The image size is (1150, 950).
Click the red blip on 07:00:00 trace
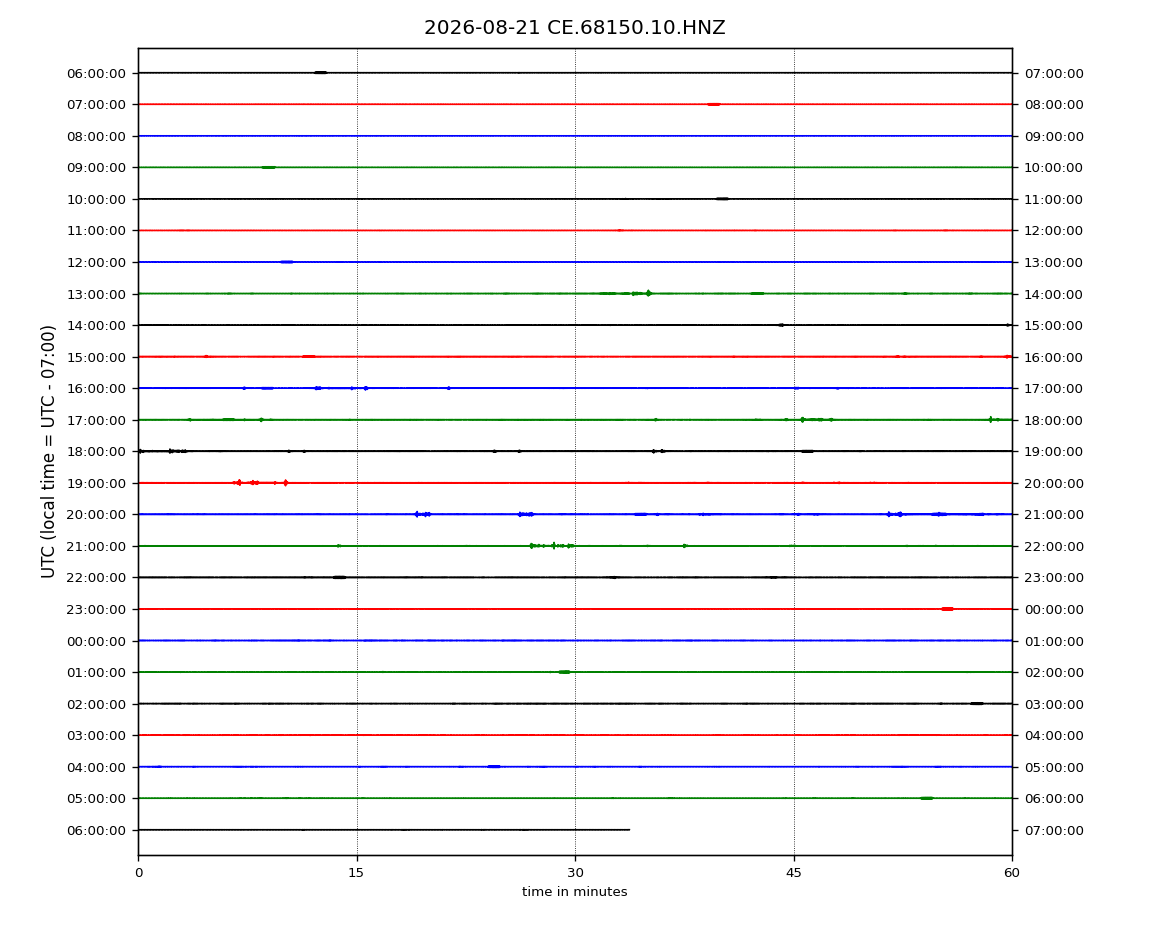pyautogui.click(x=714, y=104)
